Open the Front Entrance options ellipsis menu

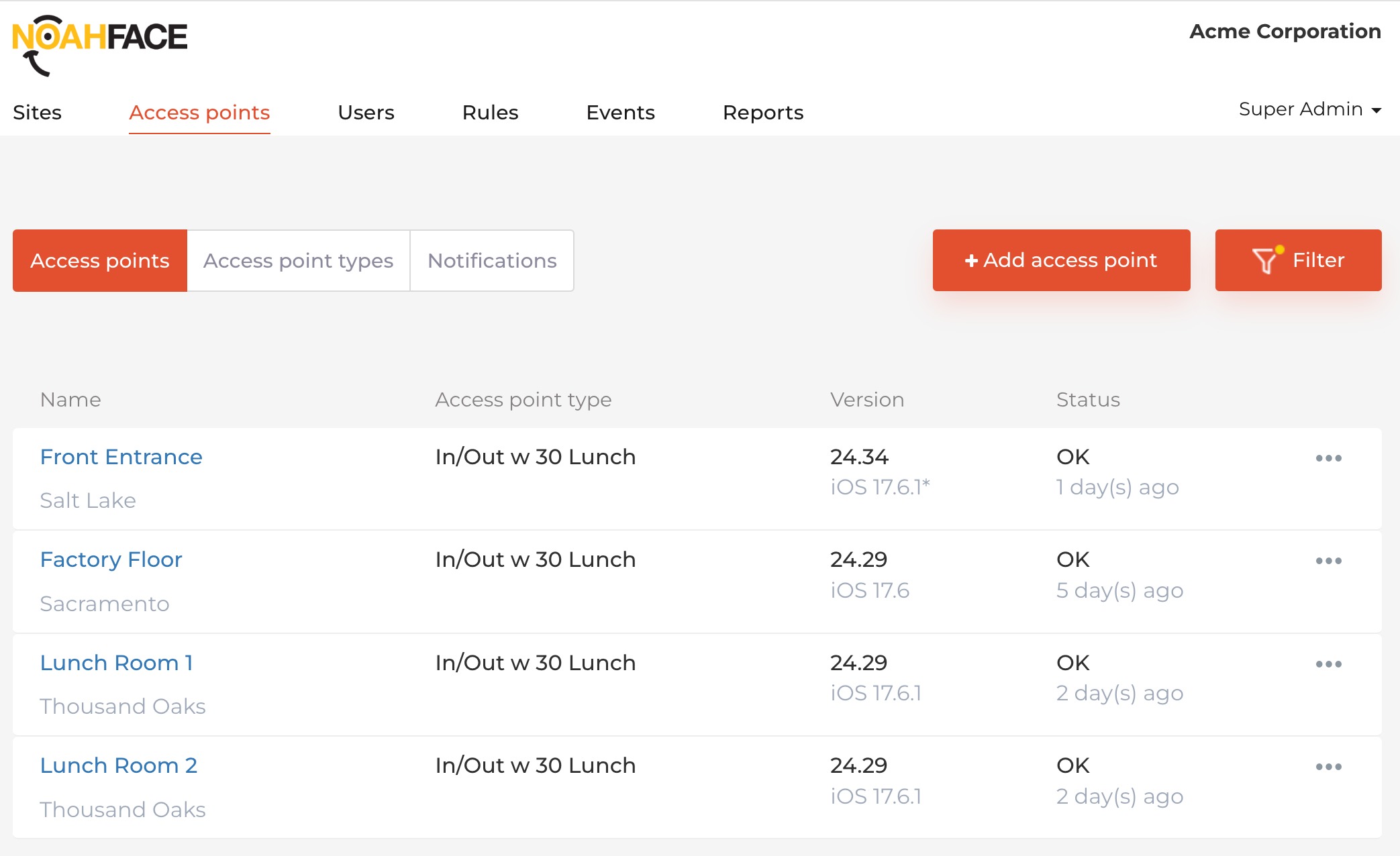coord(1328,458)
